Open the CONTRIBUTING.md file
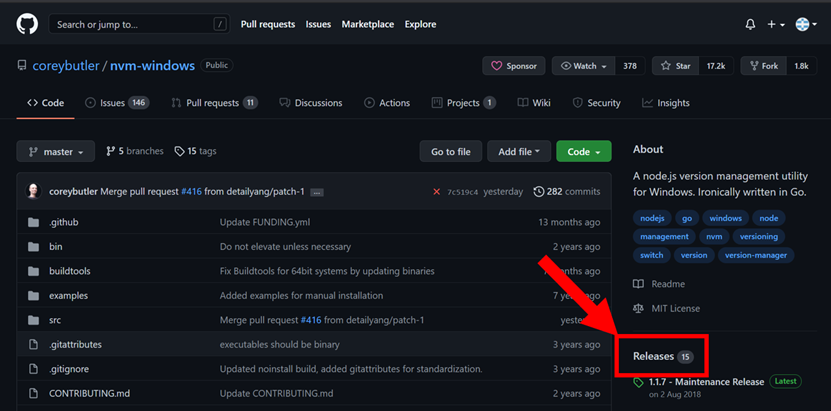Viewport: 831px width, 411px height. click(90, 394)
